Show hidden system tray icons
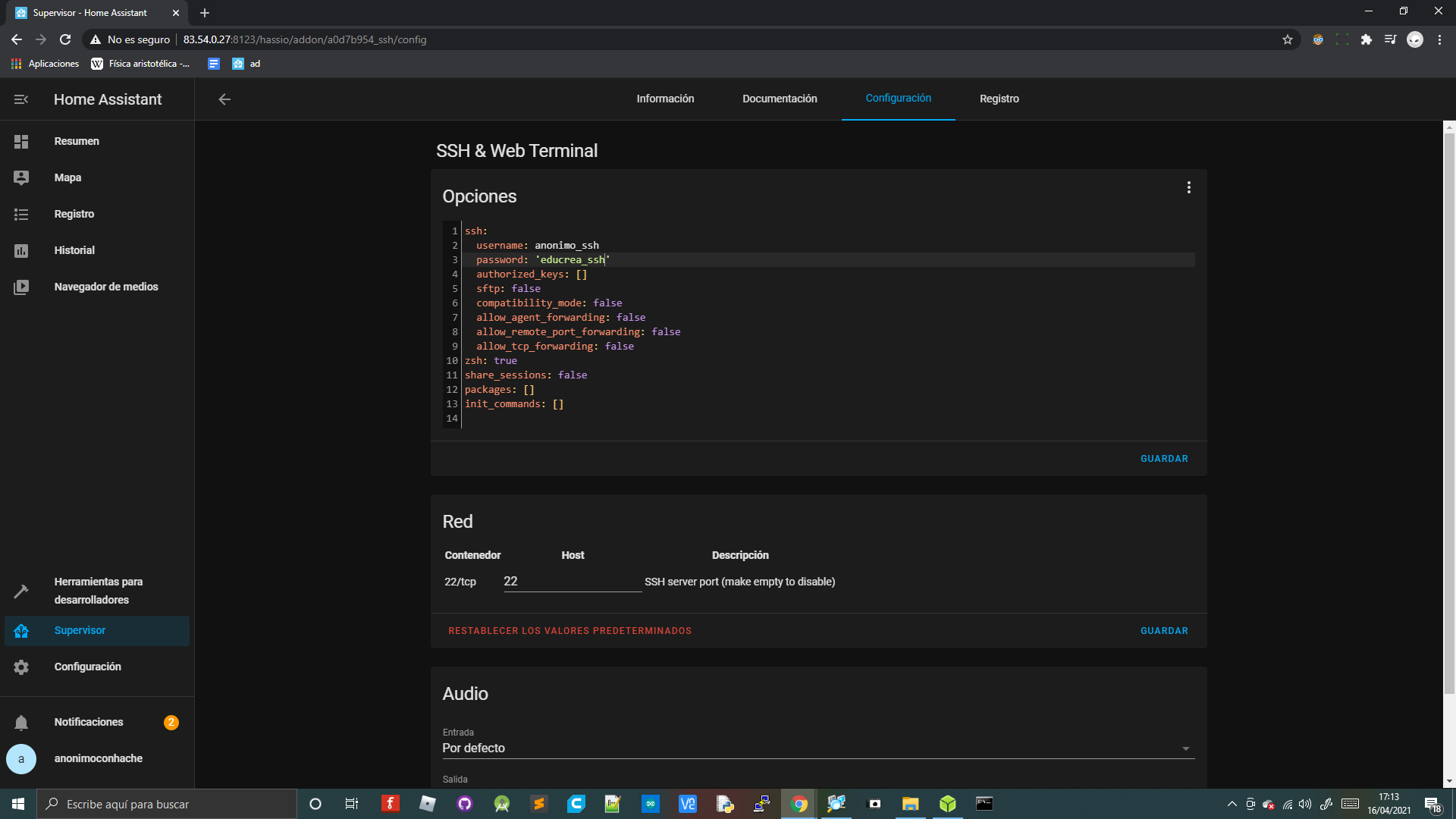The height and width of the screenshot is (819, 1456). point(1232,804)
